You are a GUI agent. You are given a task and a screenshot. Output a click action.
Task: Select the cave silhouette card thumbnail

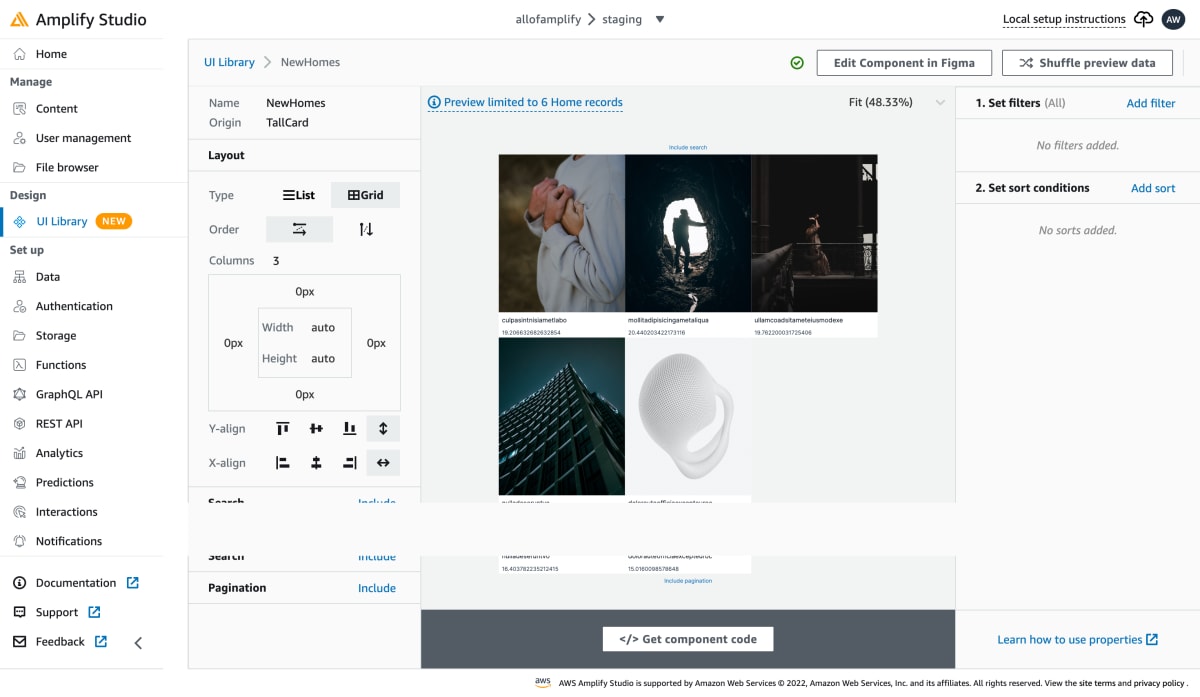click(688, 233)
